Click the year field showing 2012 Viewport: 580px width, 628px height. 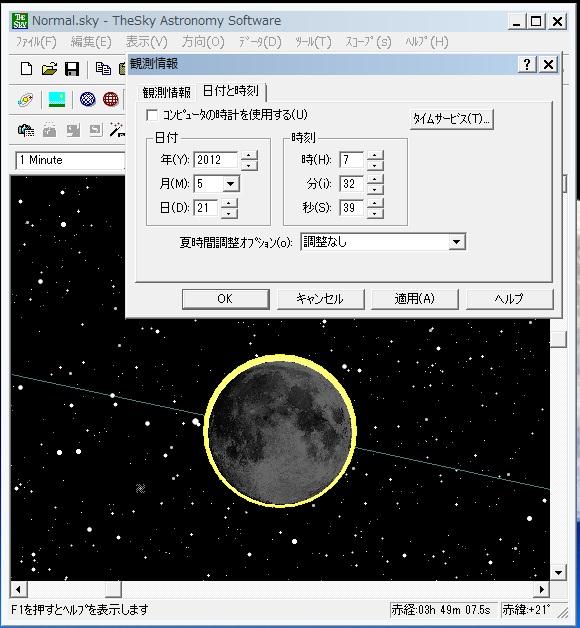pyautogui.click(x=216, y=160)
